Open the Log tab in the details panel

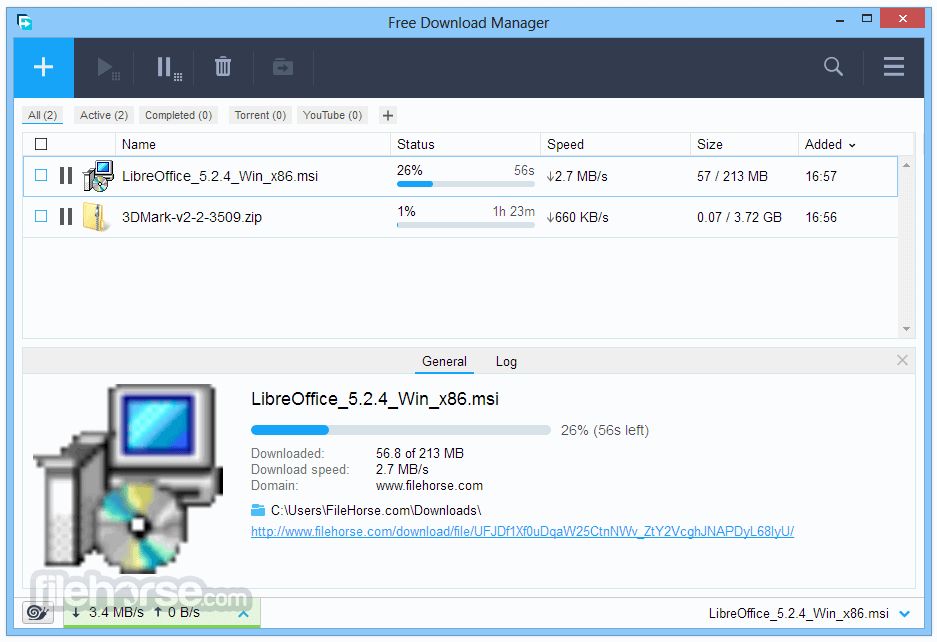coord(506,362)
